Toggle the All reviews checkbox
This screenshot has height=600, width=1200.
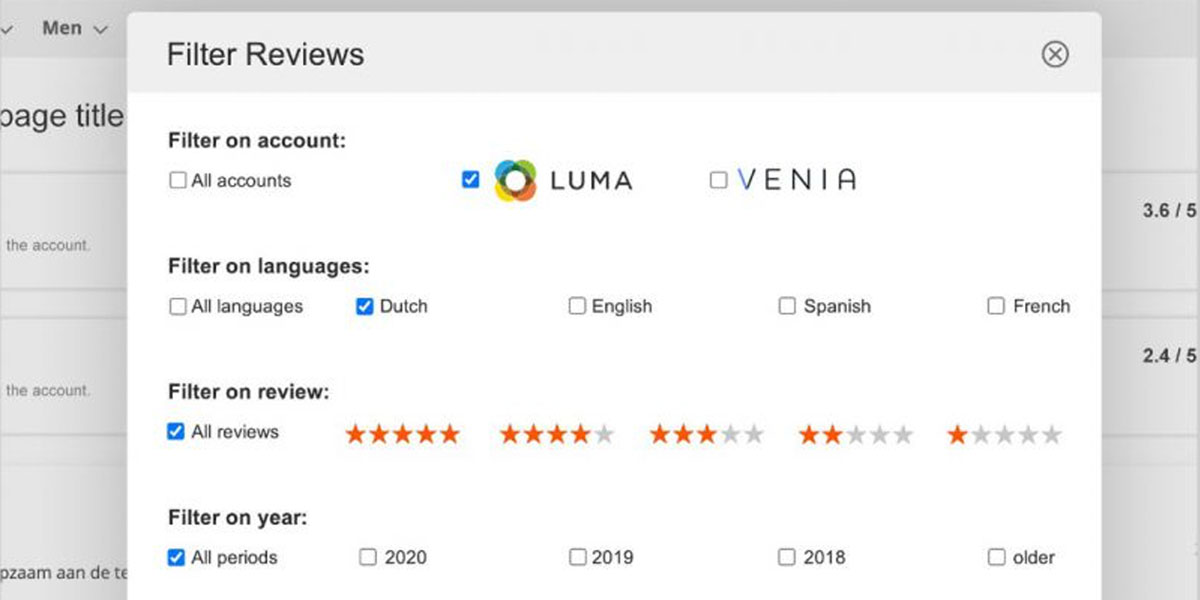[x=176, y=432]
